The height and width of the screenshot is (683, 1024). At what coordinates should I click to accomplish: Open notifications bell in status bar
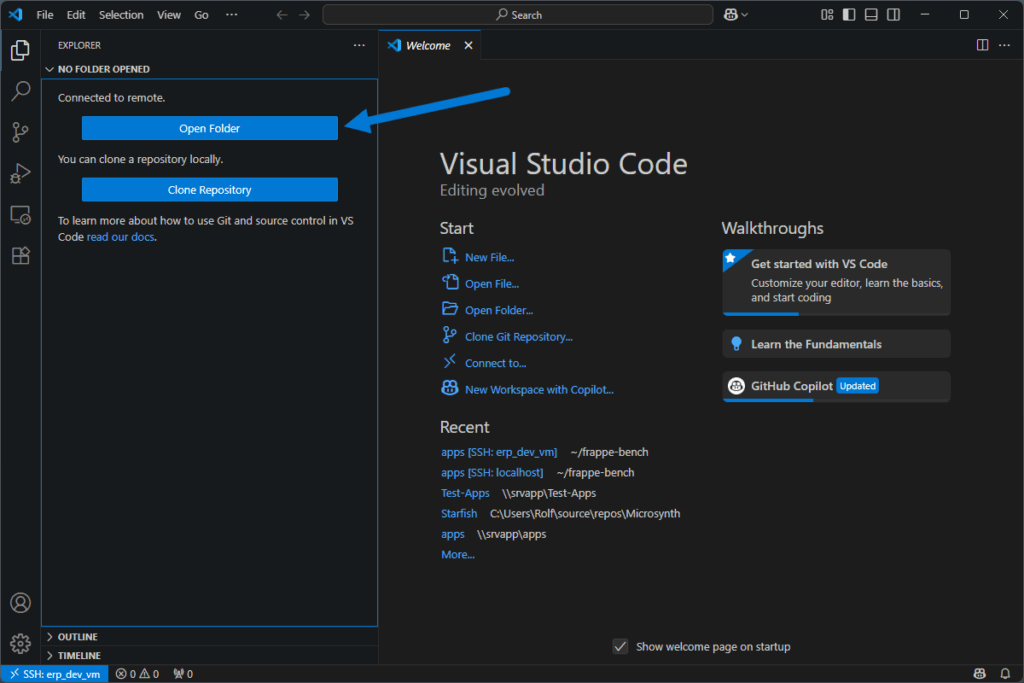coord(1005,674)
